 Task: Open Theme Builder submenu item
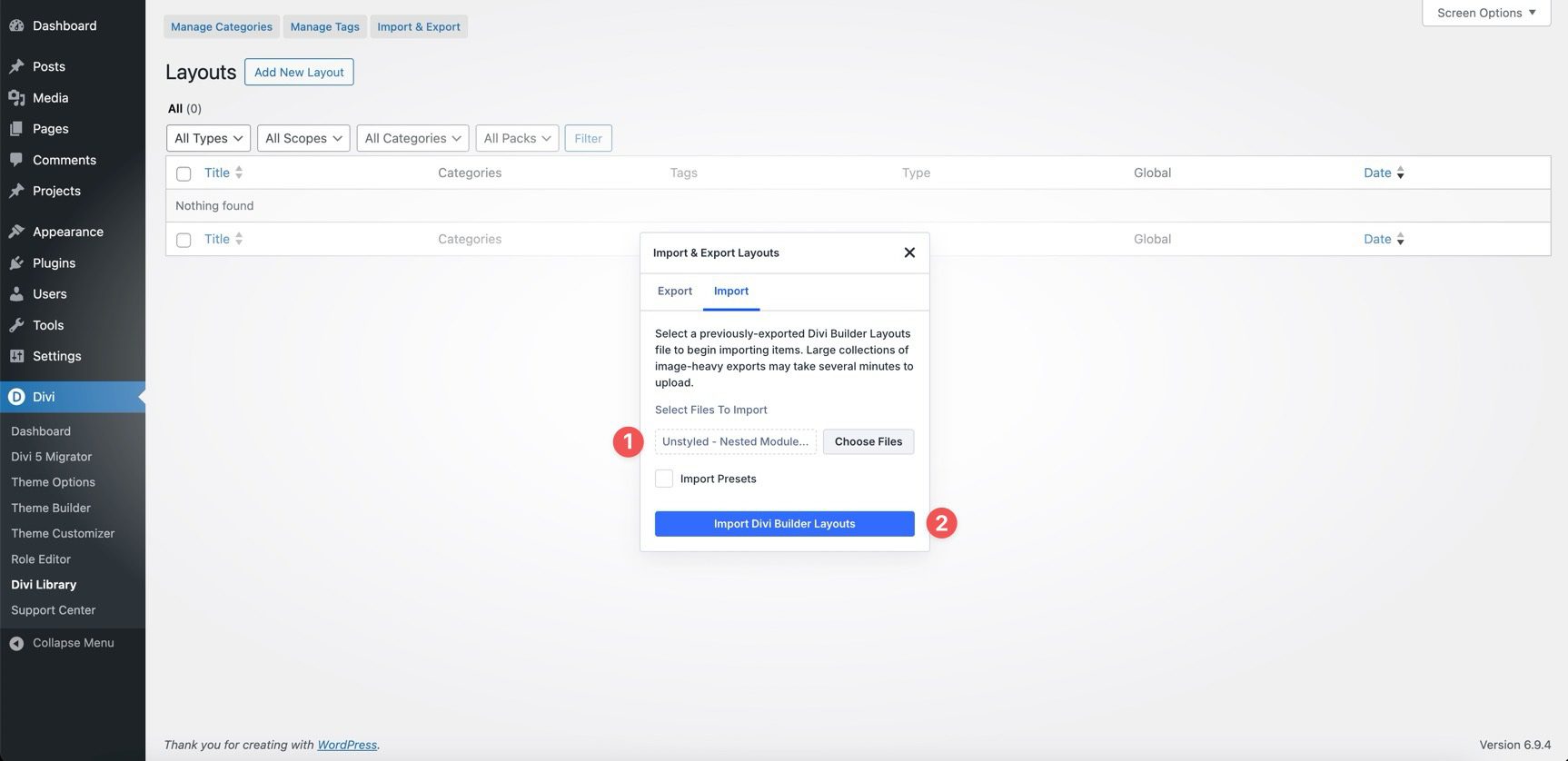51,508
